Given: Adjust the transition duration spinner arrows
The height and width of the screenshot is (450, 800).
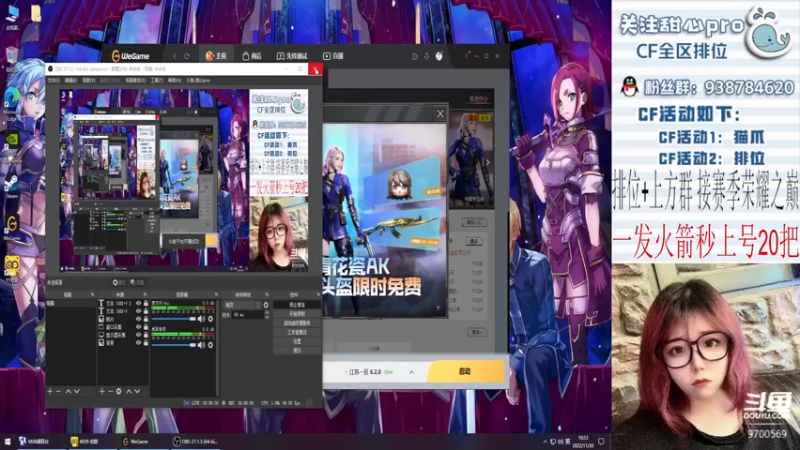Looking at the screenshot, I should (x=266, y=315).
